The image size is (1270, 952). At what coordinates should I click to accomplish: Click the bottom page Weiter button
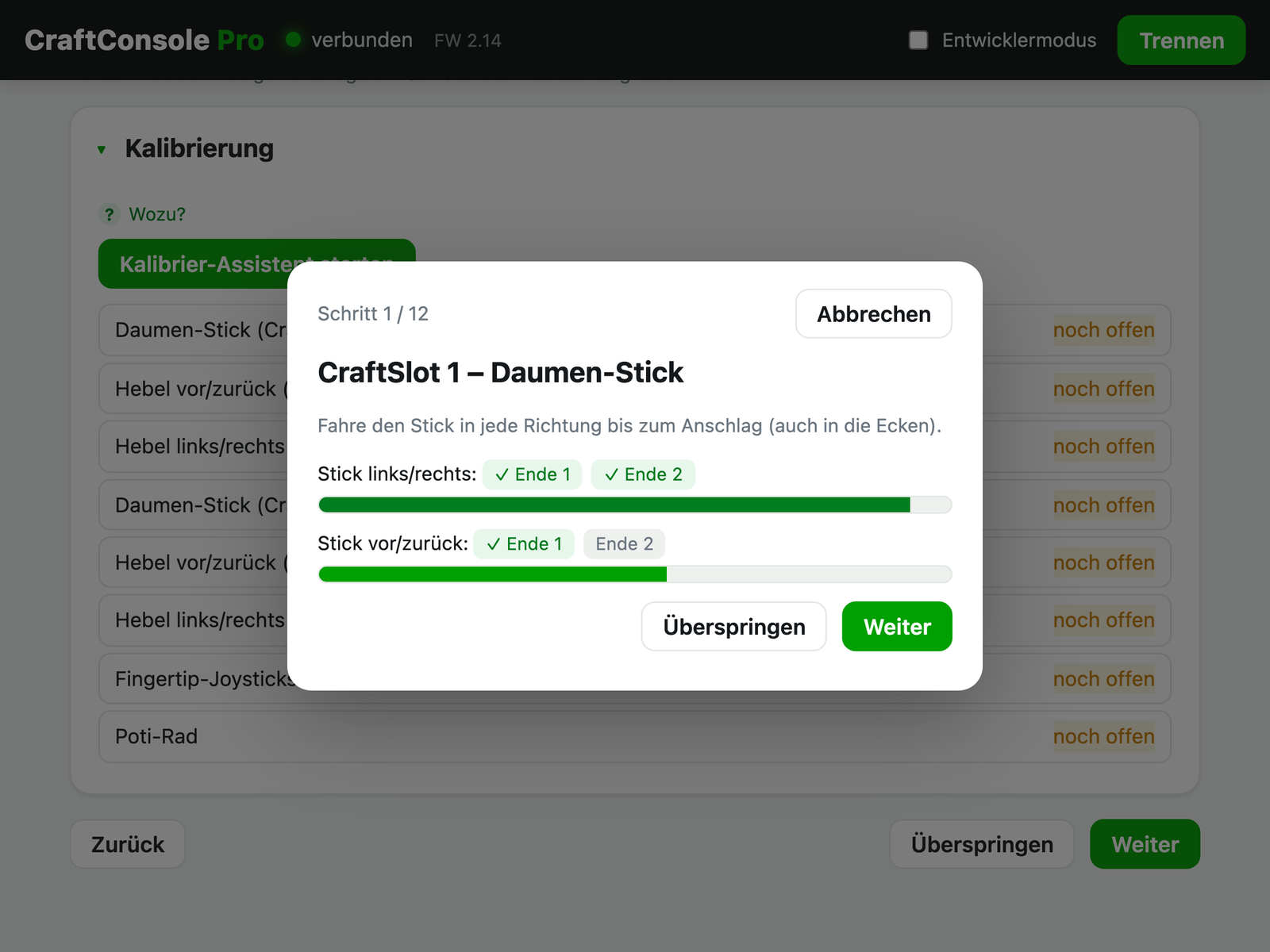1145,844
